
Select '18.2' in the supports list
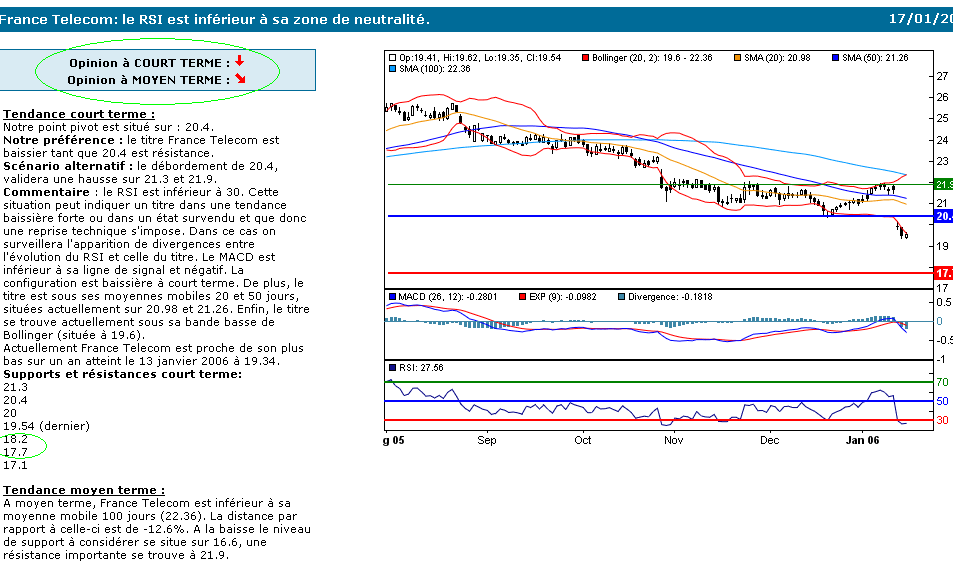[x=15, y=440]
